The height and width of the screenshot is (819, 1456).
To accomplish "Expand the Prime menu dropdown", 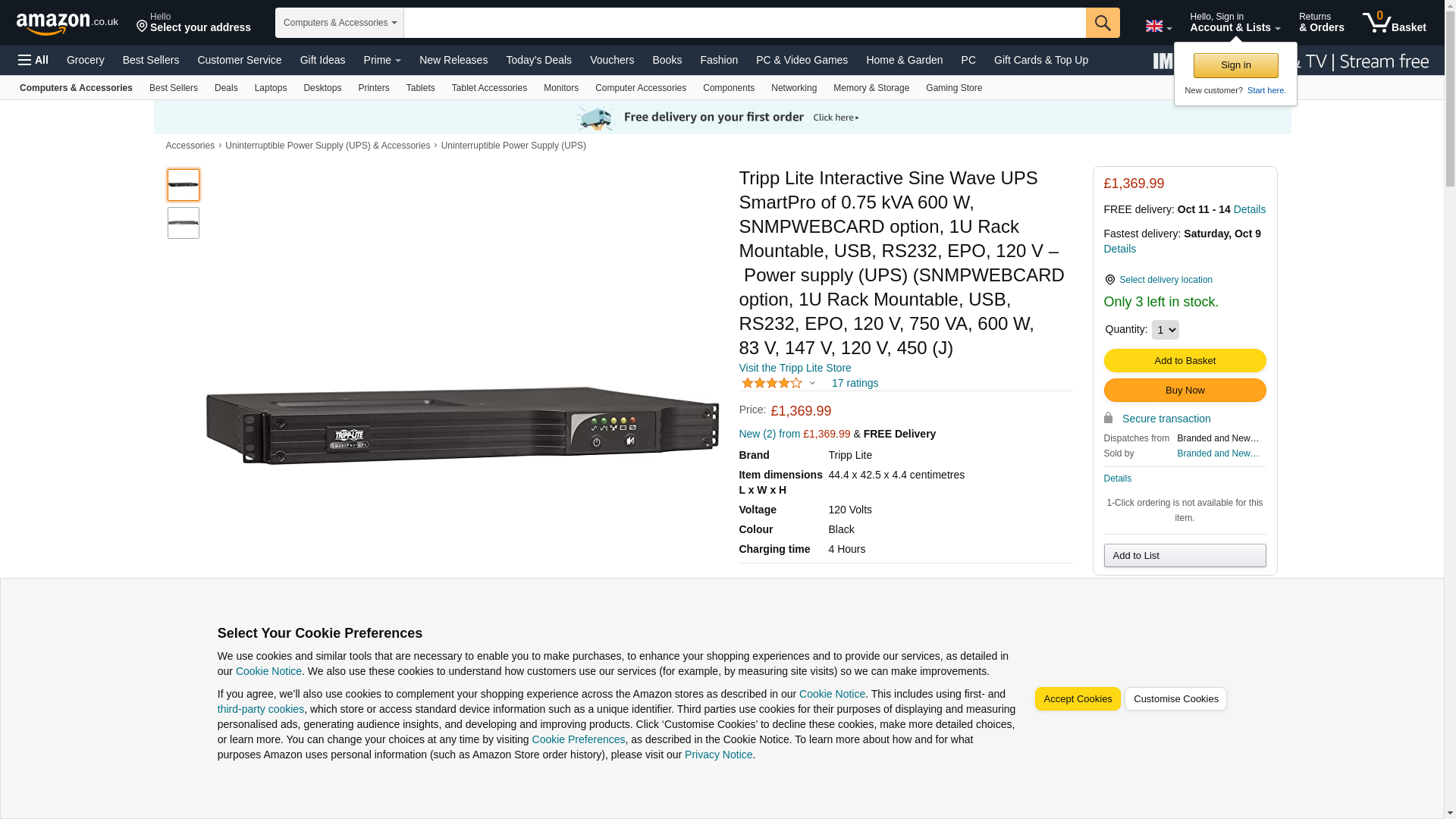I will (x=382, y=60).
